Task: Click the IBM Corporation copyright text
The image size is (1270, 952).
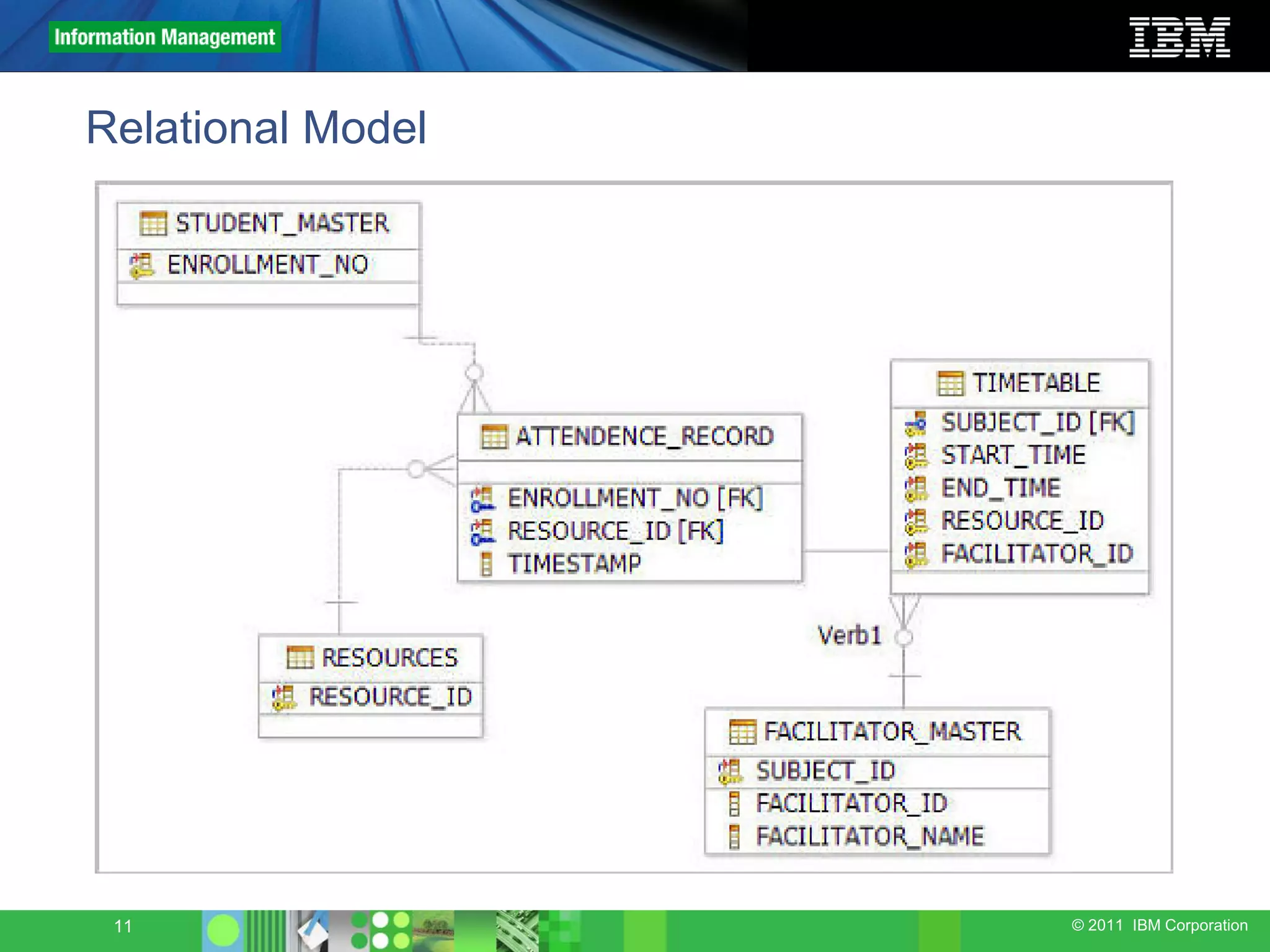Action: pos(1159,925)
